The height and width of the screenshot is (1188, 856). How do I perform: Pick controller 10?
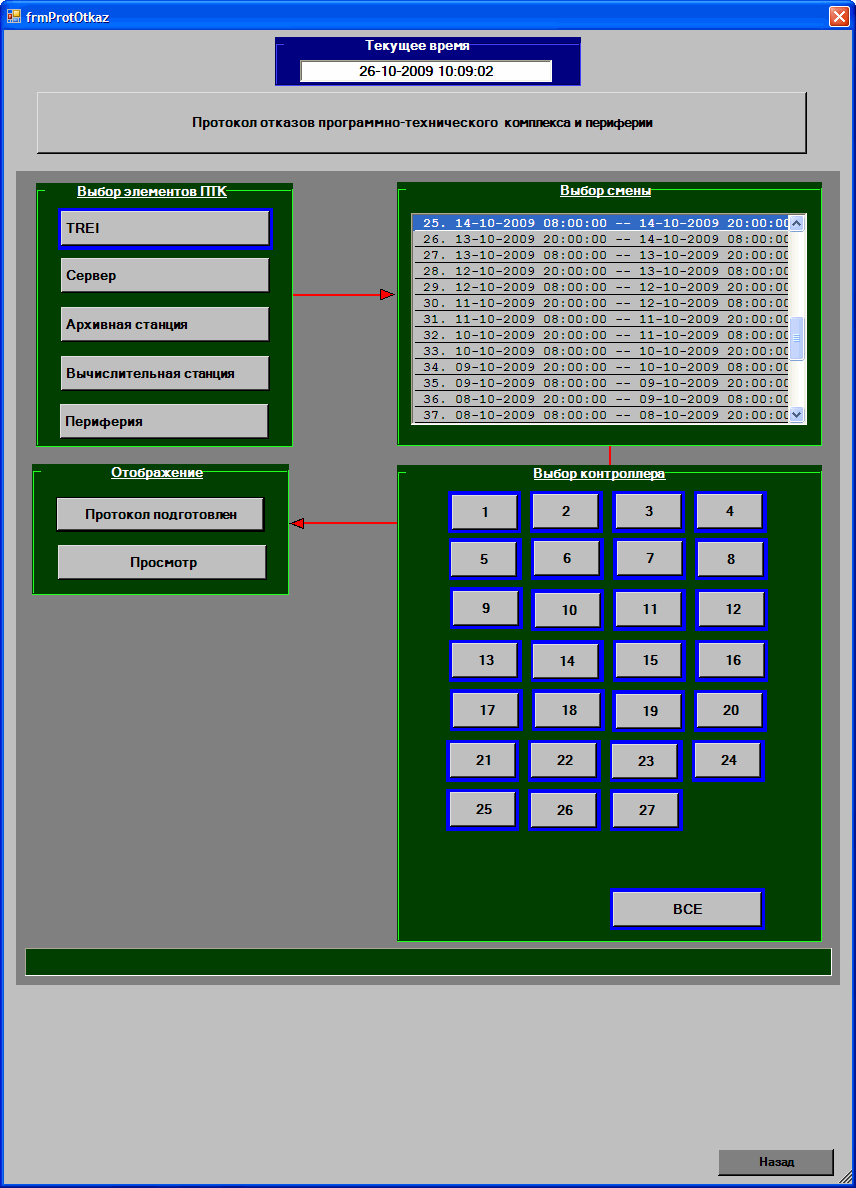[x=569, y=610]
